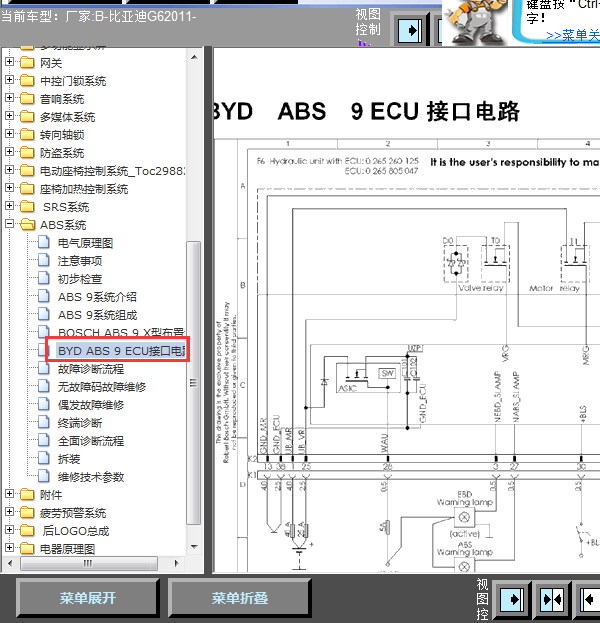The image size is (600, 623).
Task: Expand the 网关 folder
Action: [x=10, y=62]
